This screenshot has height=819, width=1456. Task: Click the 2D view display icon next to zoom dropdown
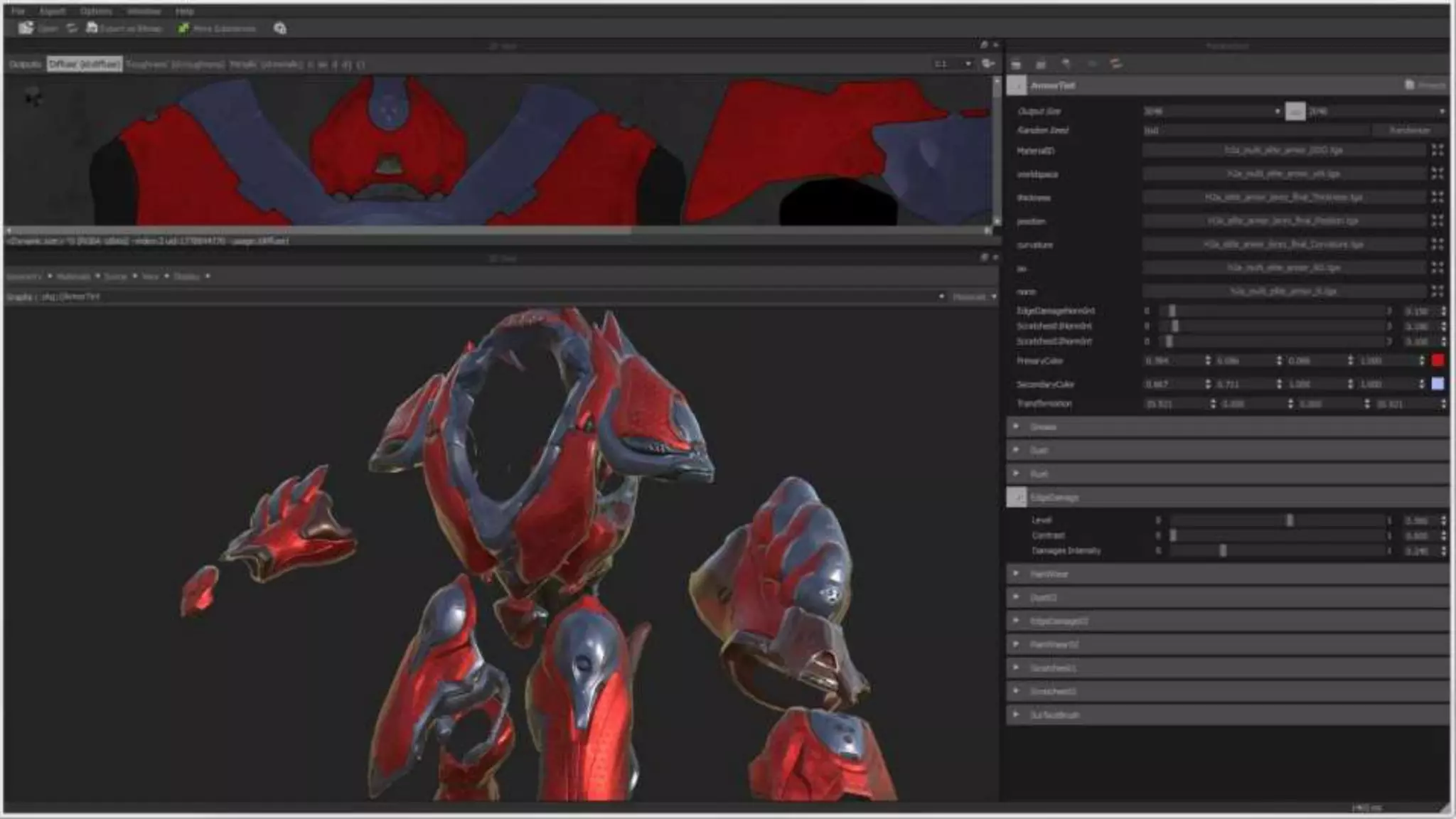click(987, 65)
